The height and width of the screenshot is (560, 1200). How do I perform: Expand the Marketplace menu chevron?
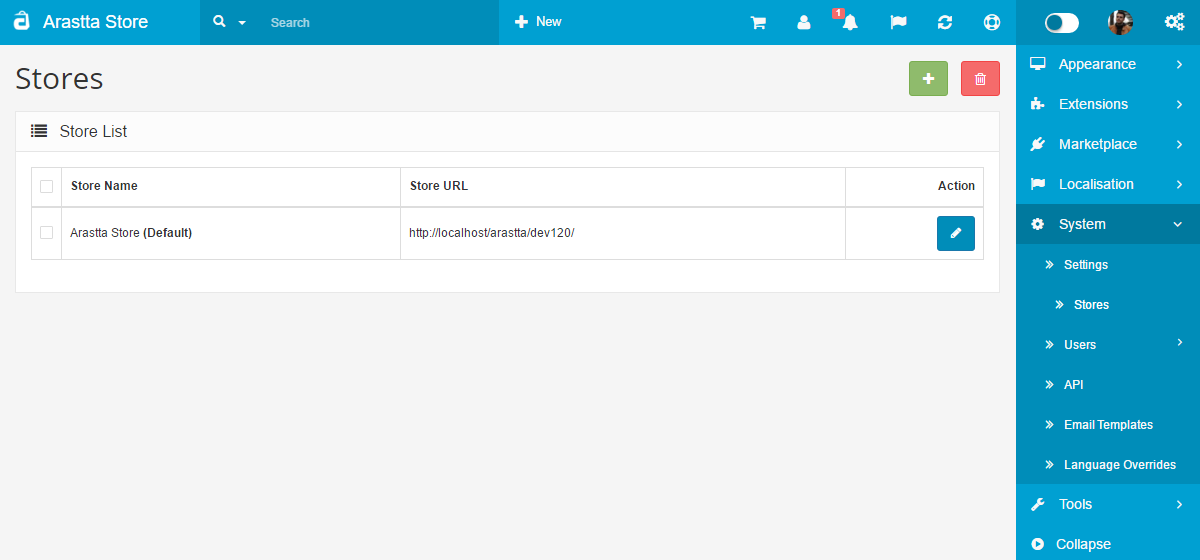click(1180, 144)
